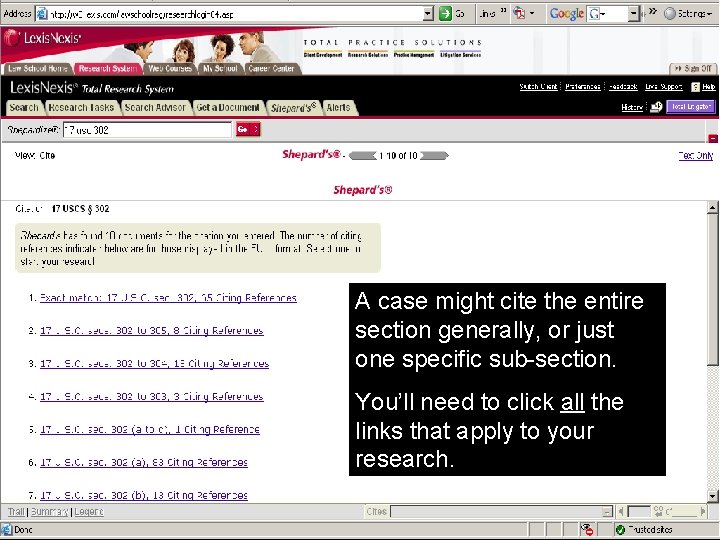Open the Career Center tab

click(x=271, y=68)
